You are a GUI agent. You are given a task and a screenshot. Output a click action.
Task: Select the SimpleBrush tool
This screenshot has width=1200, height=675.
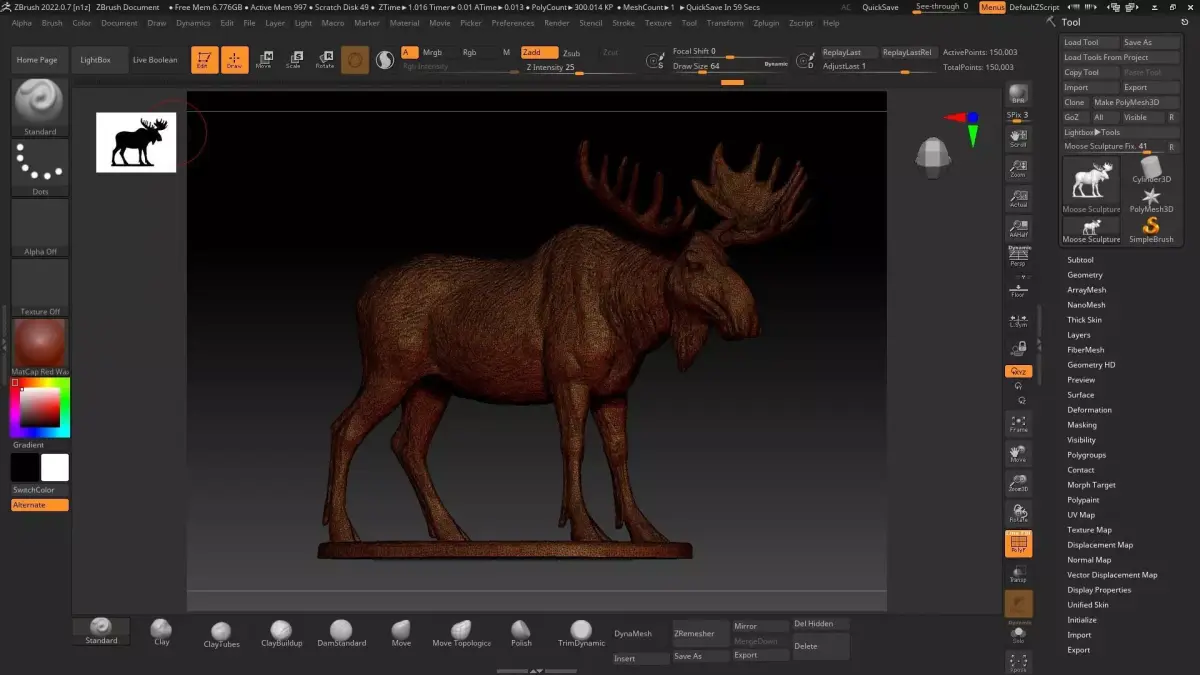[1151, 230]
